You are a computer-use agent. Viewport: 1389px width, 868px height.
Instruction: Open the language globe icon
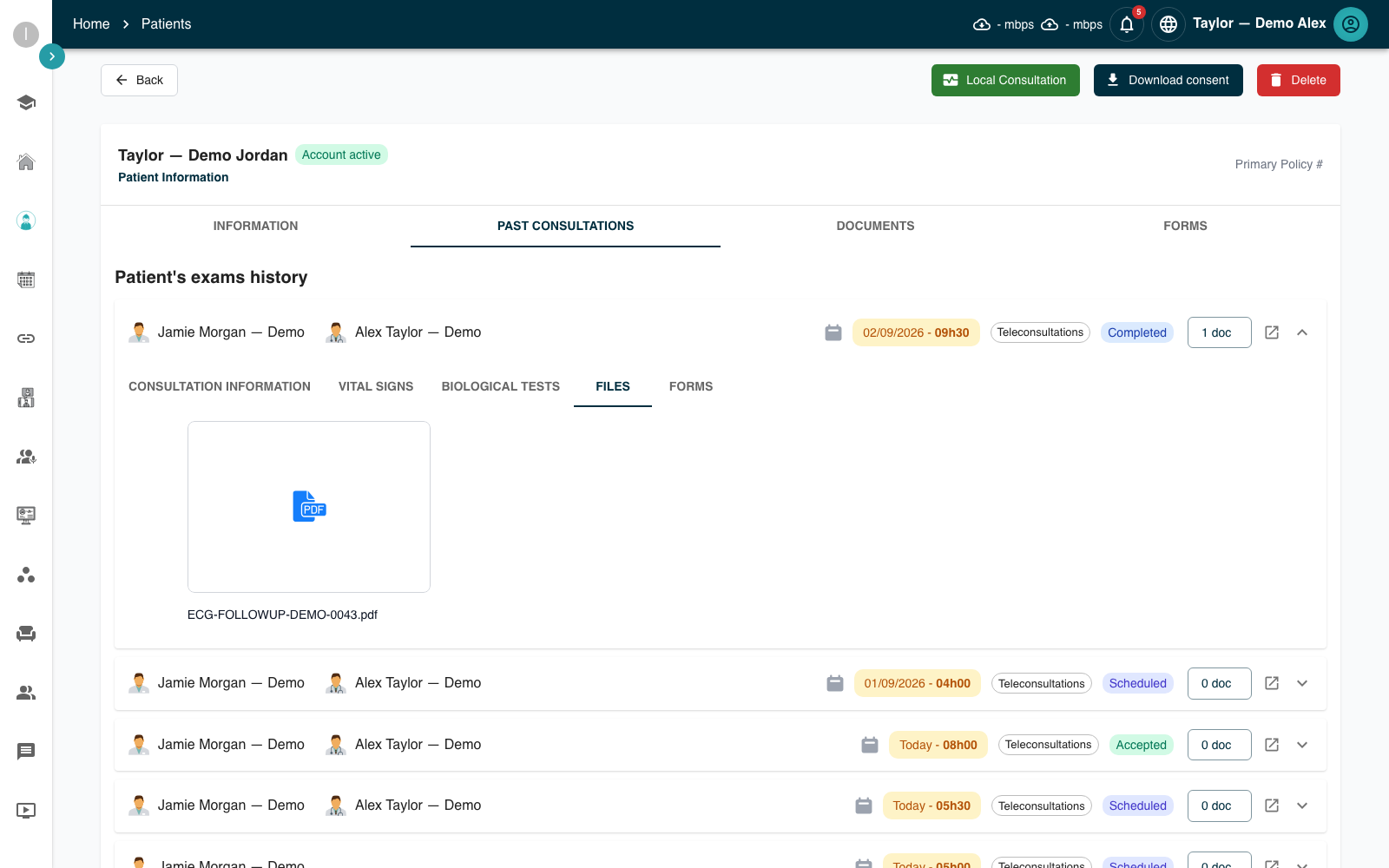(1168, 24)
